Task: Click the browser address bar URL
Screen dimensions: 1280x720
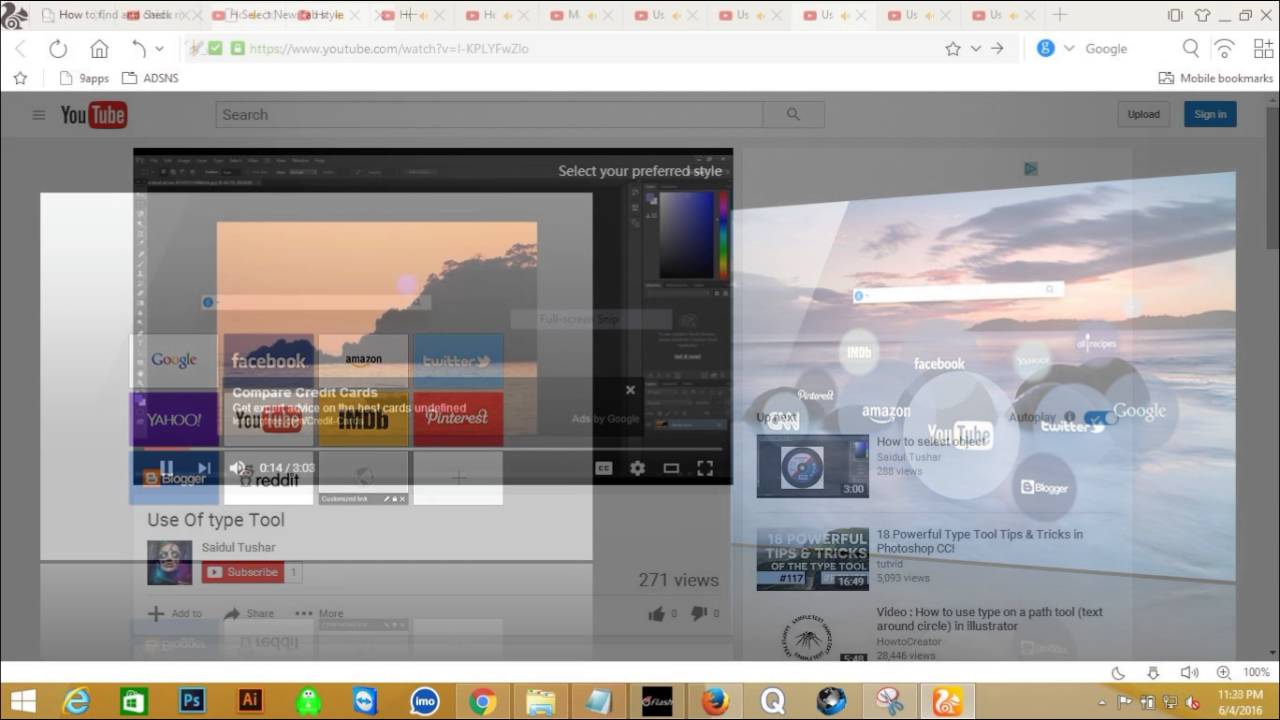Action: pyautogui.click(x=389, y=48)
